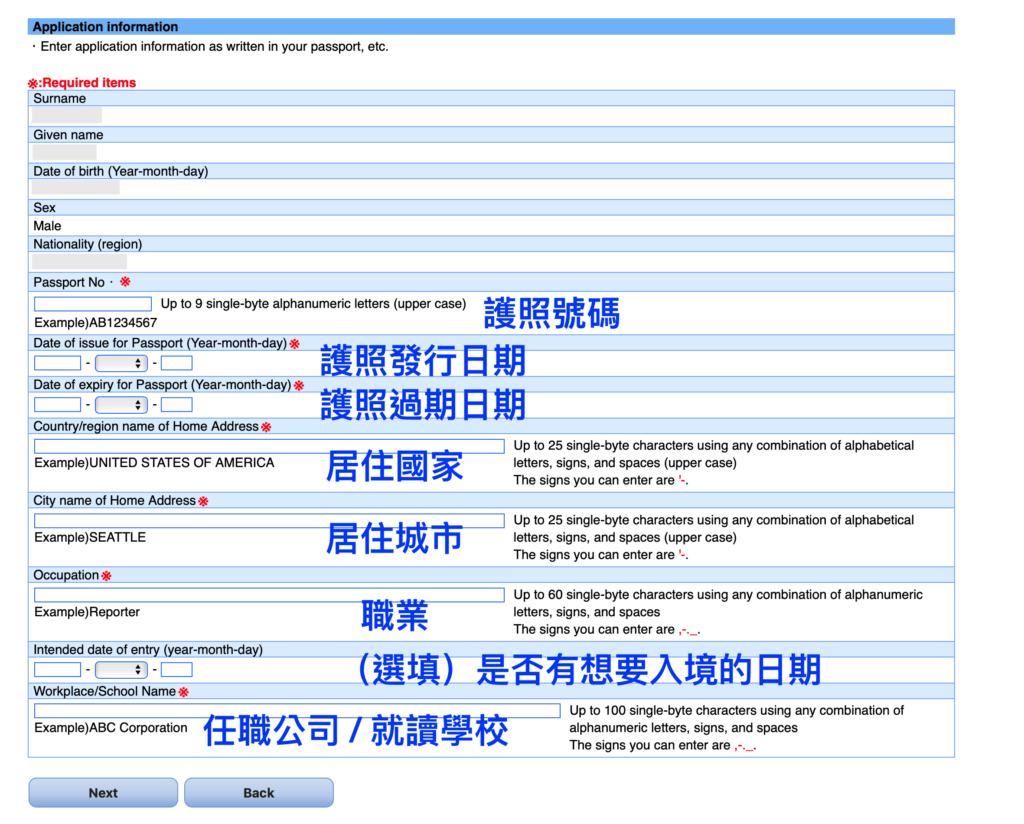Select the City name of Home Address field
This screenshot has width=1024, height=824.
coord(268,519)
